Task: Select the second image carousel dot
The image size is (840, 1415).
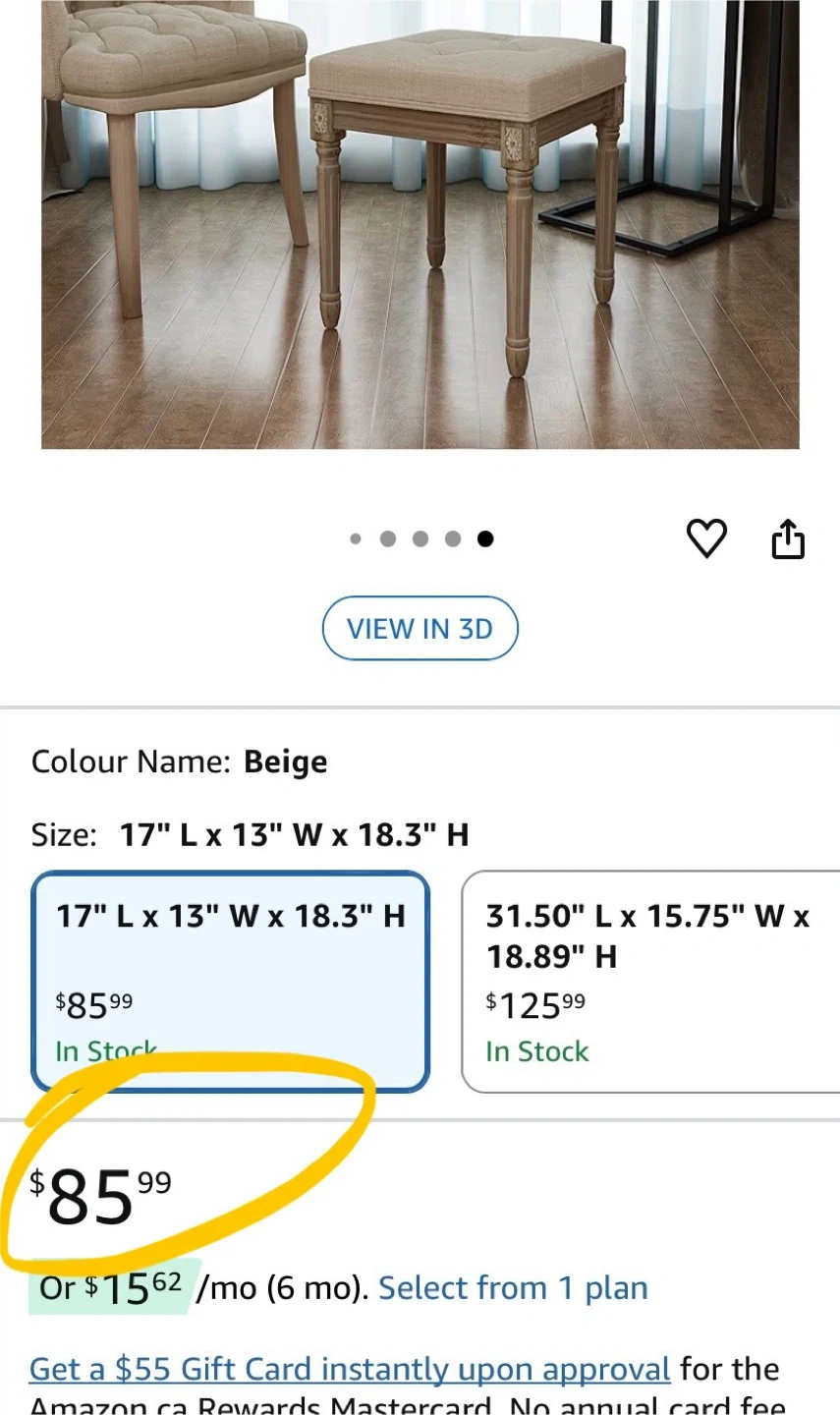Action: pos(388,538)
